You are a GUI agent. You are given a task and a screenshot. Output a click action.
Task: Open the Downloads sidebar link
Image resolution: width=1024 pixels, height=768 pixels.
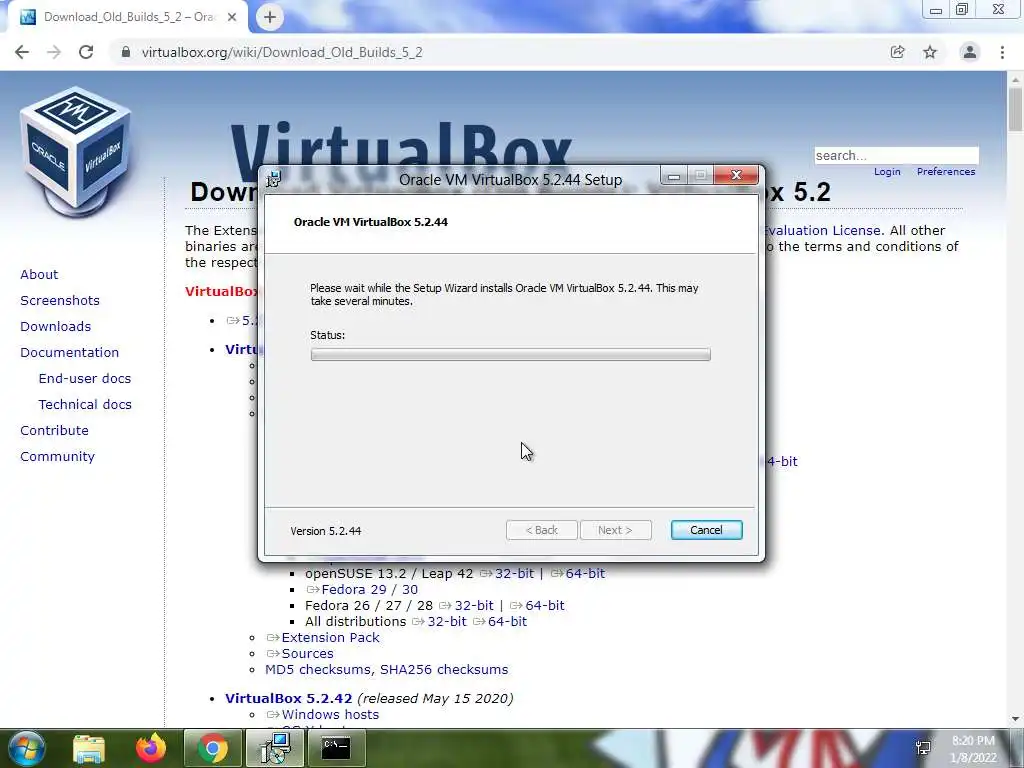[x=56, y=327]
